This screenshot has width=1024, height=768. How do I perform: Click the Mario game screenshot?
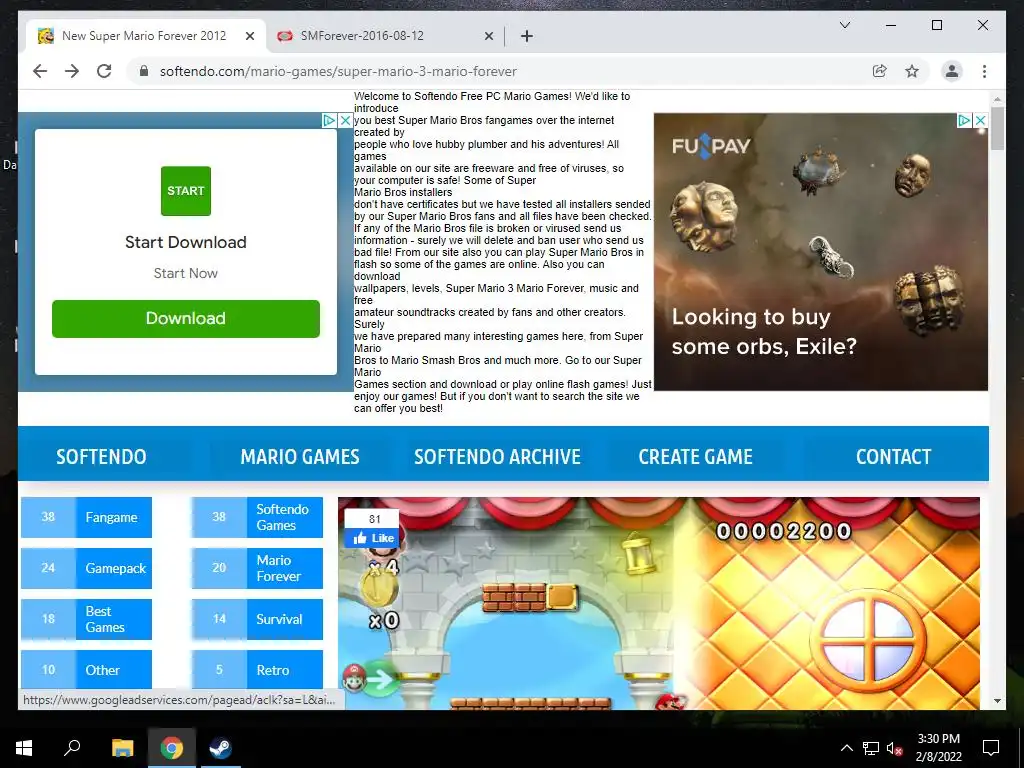pyautogui.click(x=658, y=603)
